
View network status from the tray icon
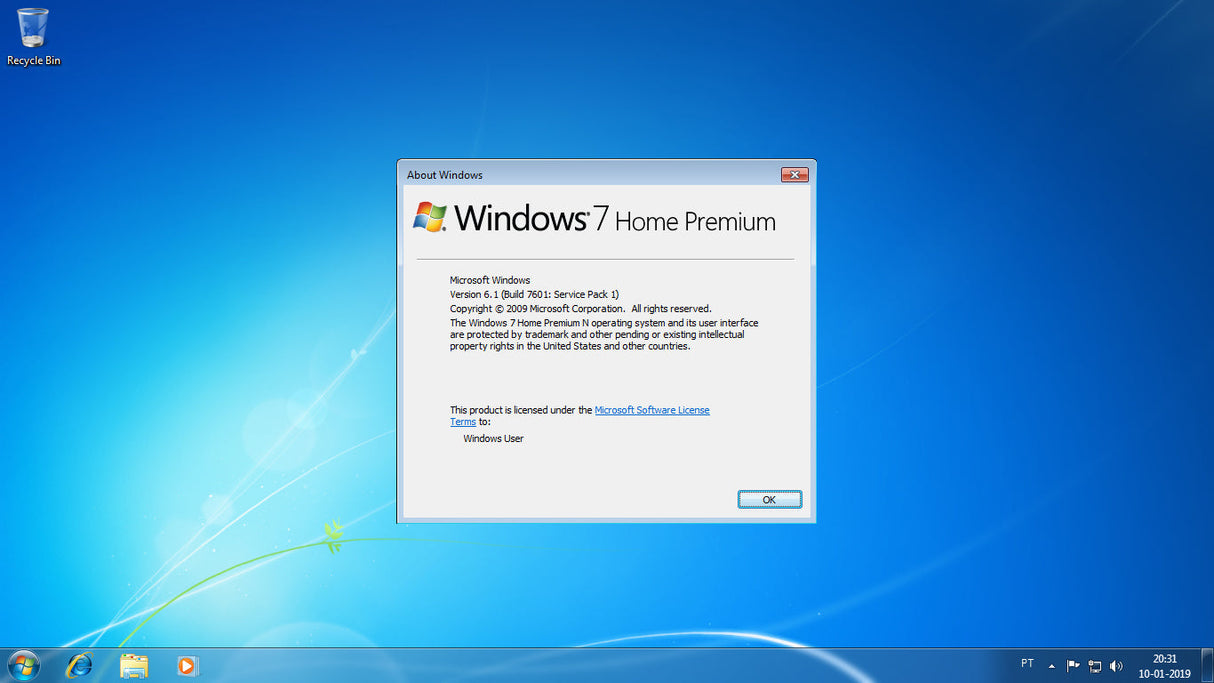pos(1094,666)
